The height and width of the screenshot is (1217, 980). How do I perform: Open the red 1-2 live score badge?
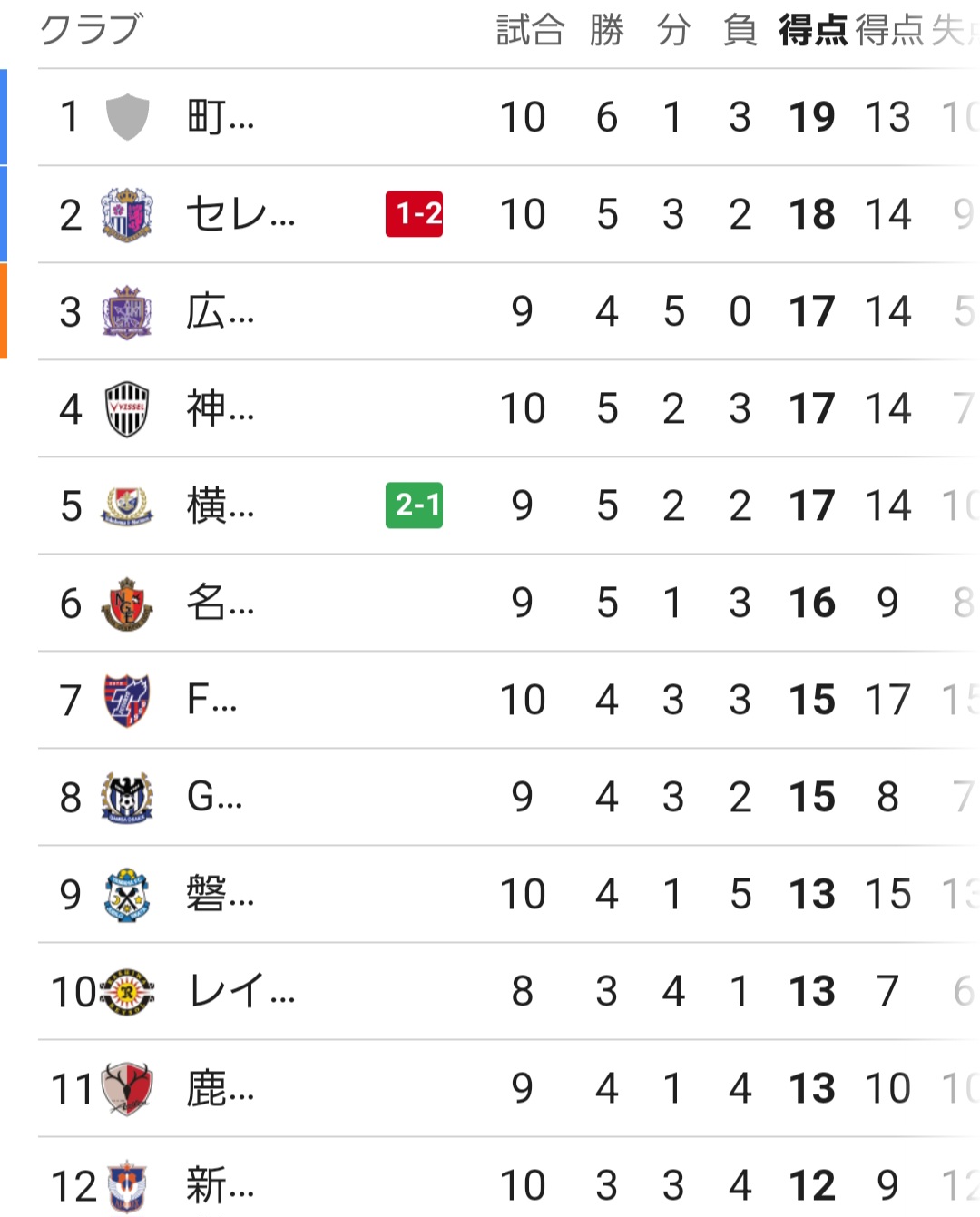415,214
